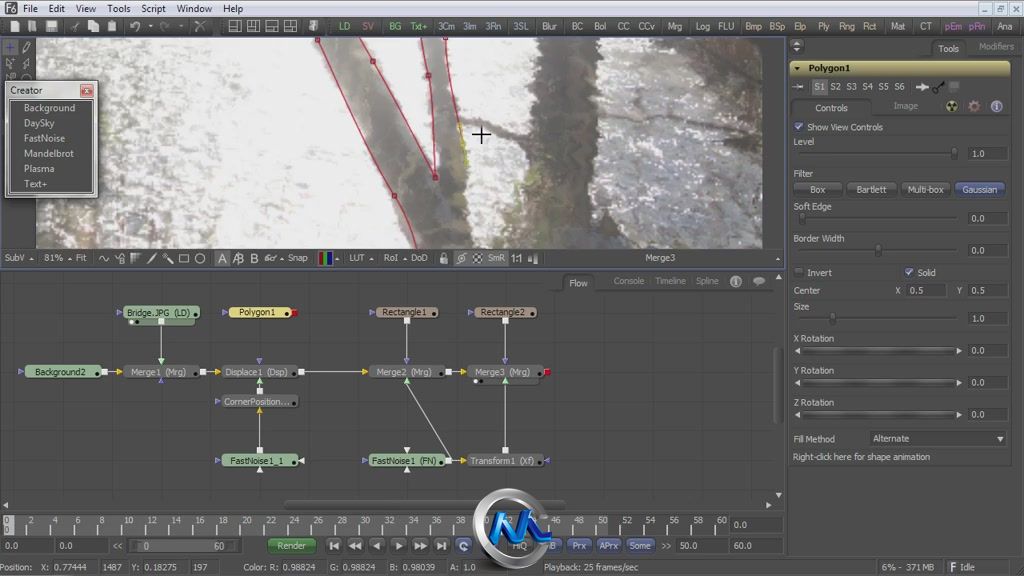The image size is (1024, 576).
Task: Click the Delete X icon in toolbar
Action: (200, 26)
